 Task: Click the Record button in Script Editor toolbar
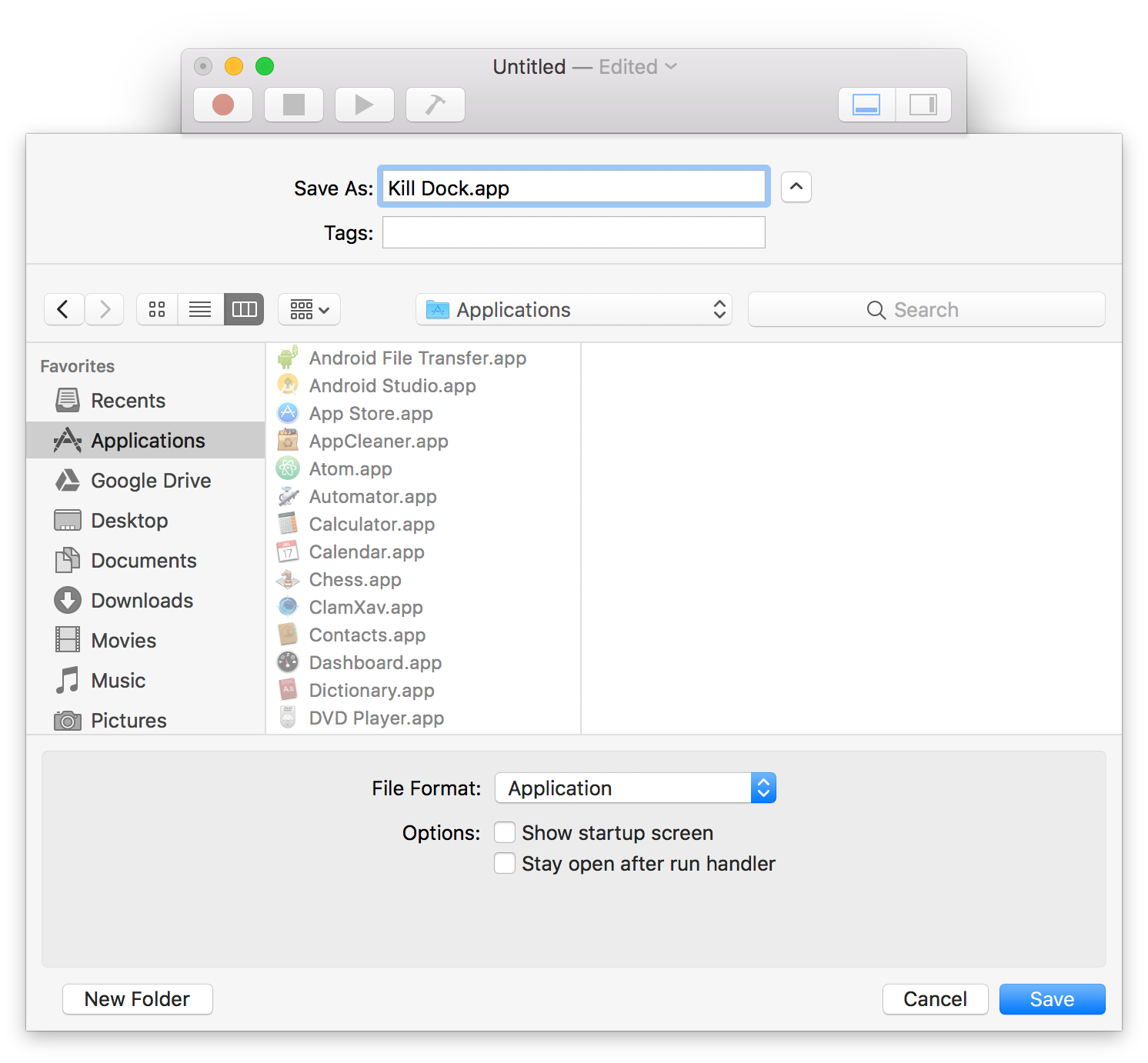pos(223,105)
